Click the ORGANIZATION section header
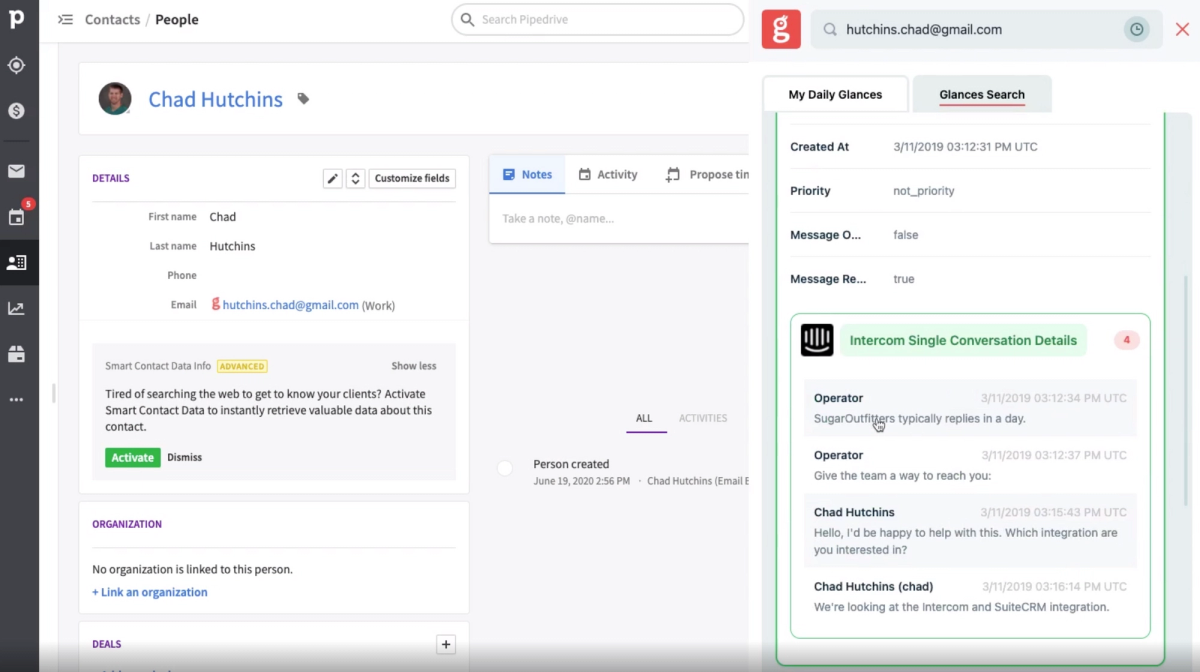Image resolution: width=1200 pixels, height=672 pixels. click(127, 524)
